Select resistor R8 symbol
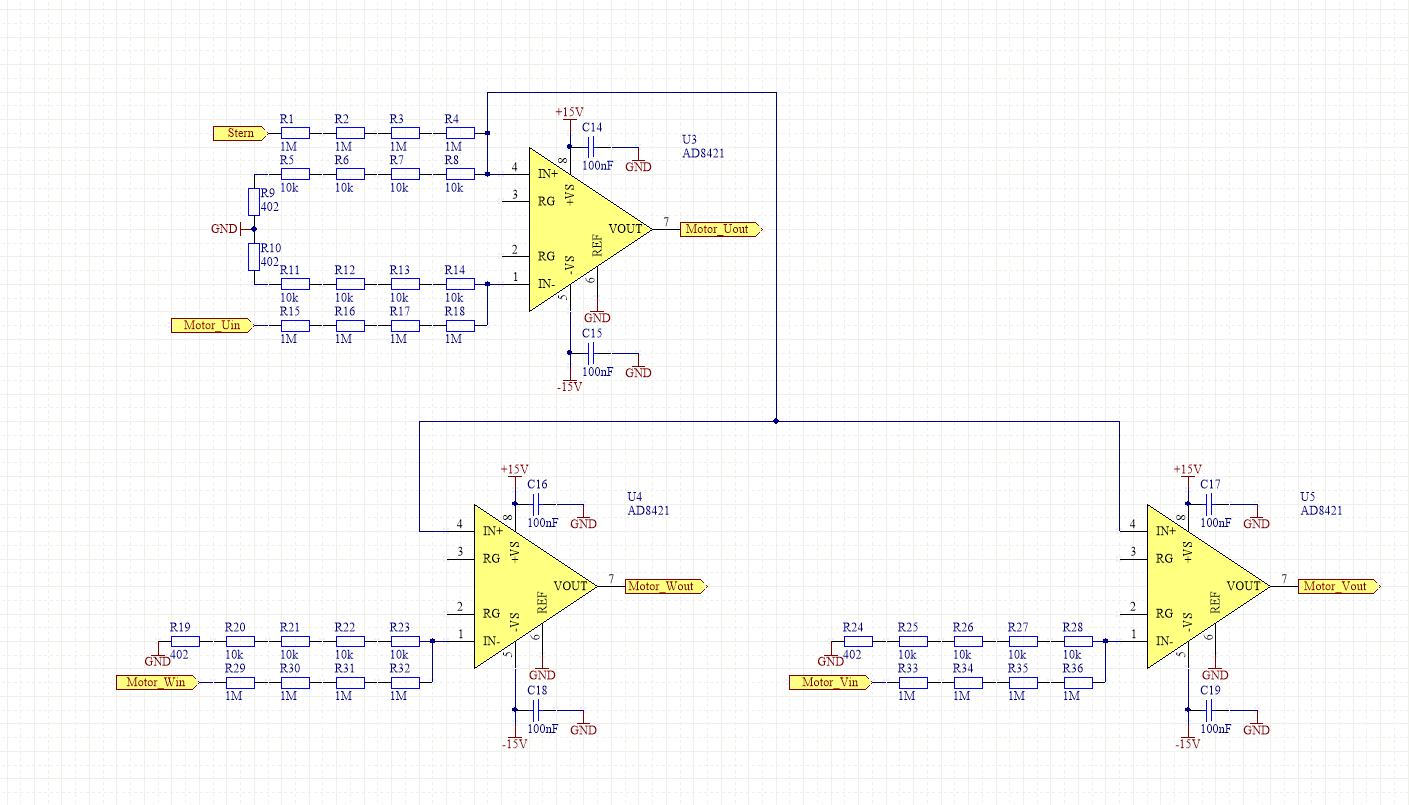Image resolution: width=1409 pixels, height=805 pixels. point(460,174)
